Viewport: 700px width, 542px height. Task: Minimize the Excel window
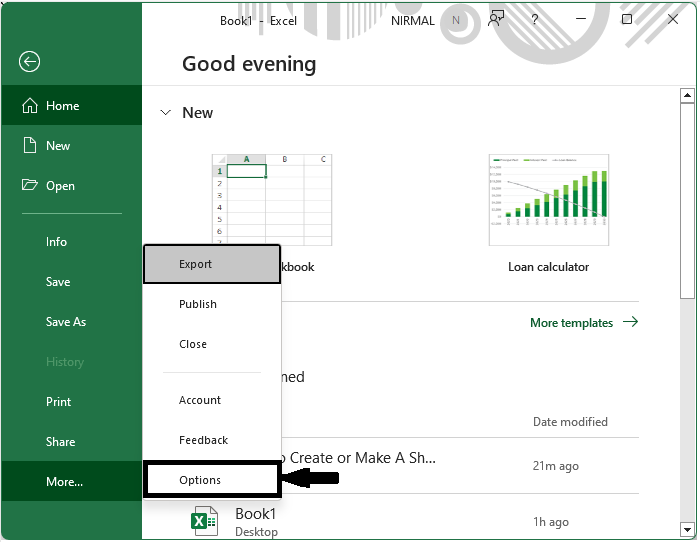coord(581,19)
